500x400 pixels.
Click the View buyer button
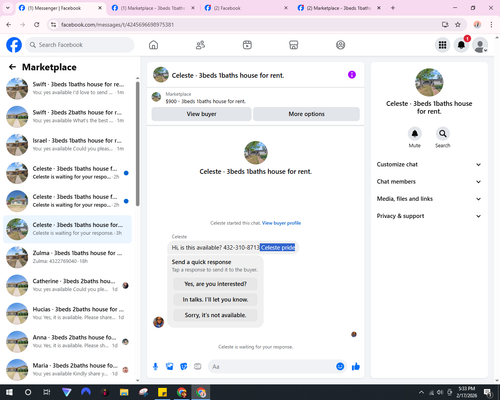click(x=201, y=114)
